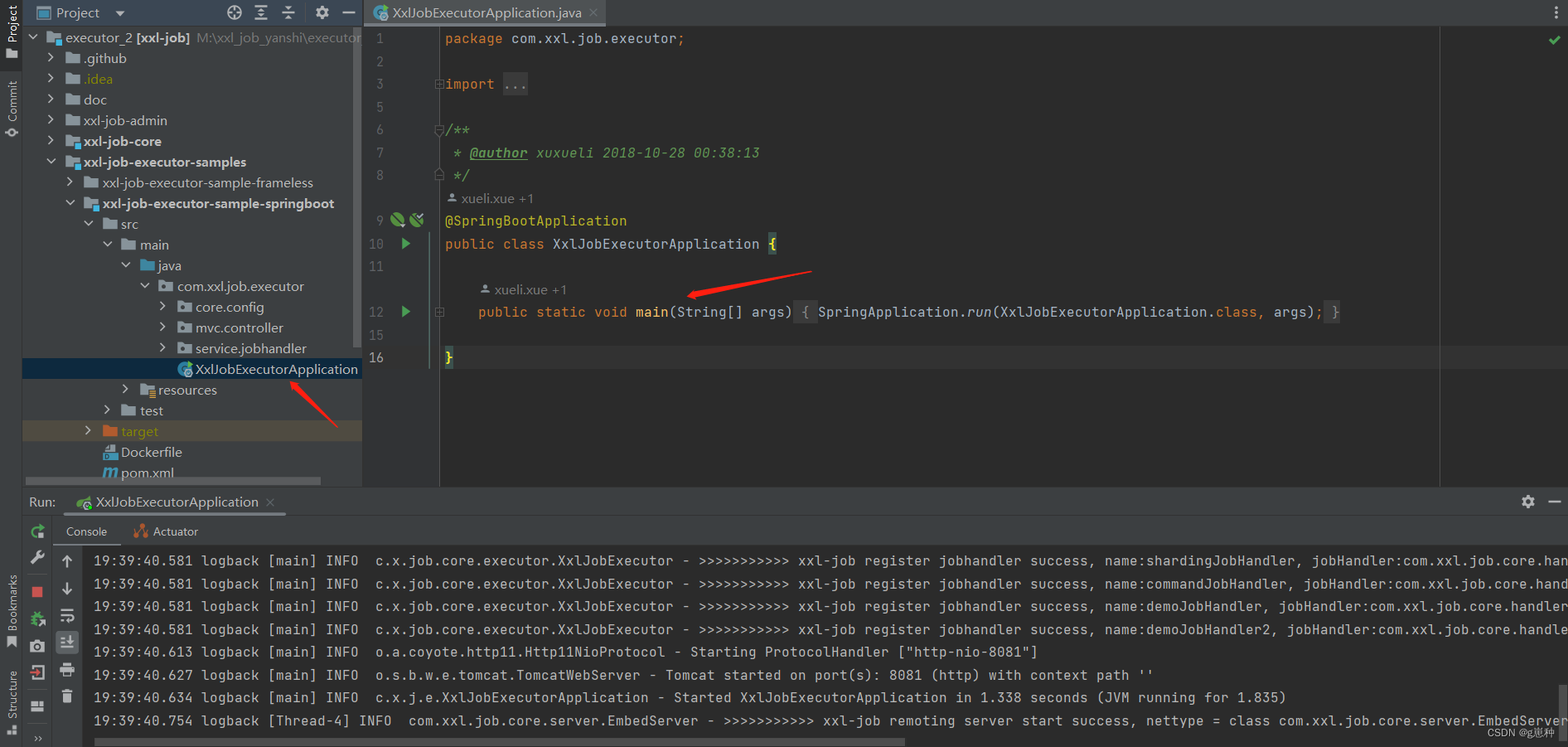Expand the core.config package
The image size is (1568, 747).
point(162,306)
